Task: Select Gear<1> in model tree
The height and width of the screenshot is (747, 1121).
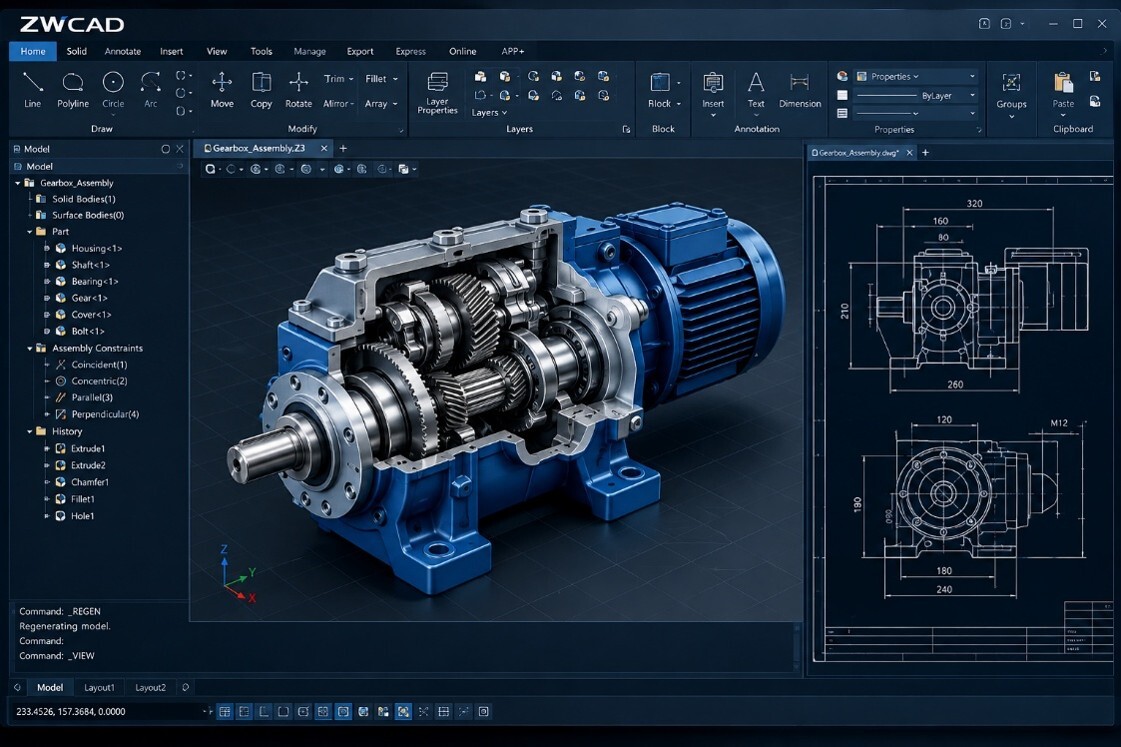Action: pos(89,298)
